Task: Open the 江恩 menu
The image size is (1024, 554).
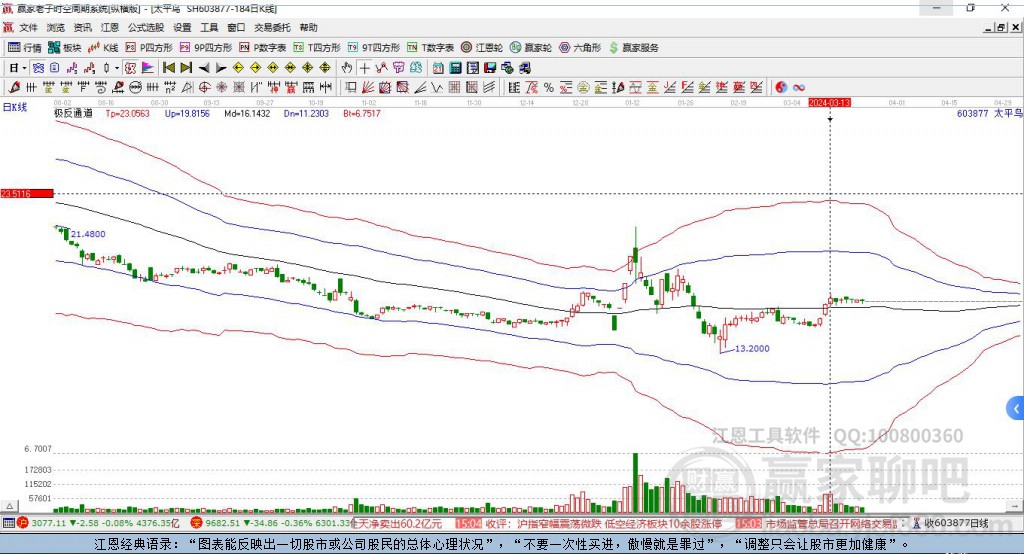Action: pyautogui.click(x=110, y=27)
